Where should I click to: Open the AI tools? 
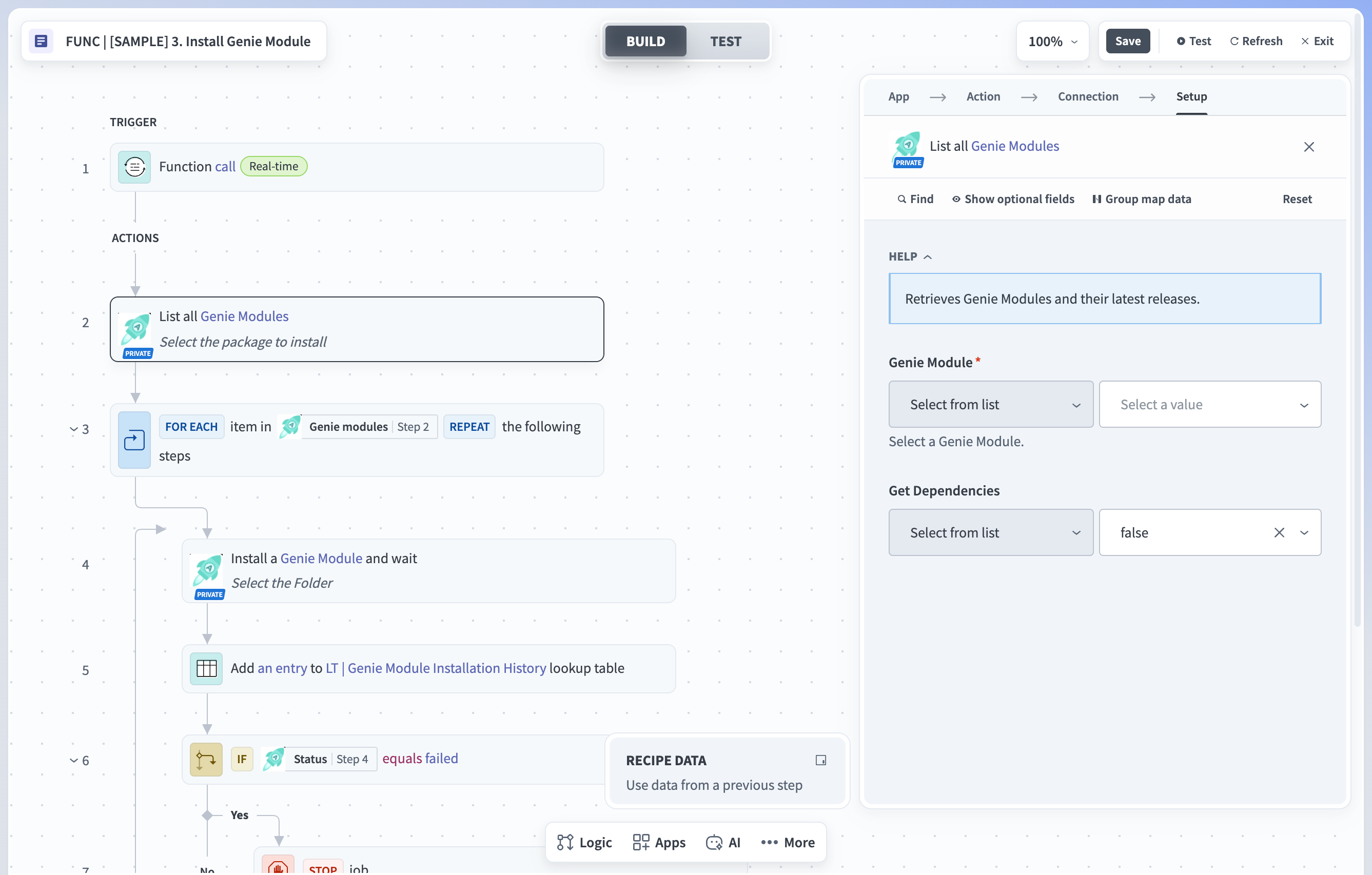pos(723,842)
